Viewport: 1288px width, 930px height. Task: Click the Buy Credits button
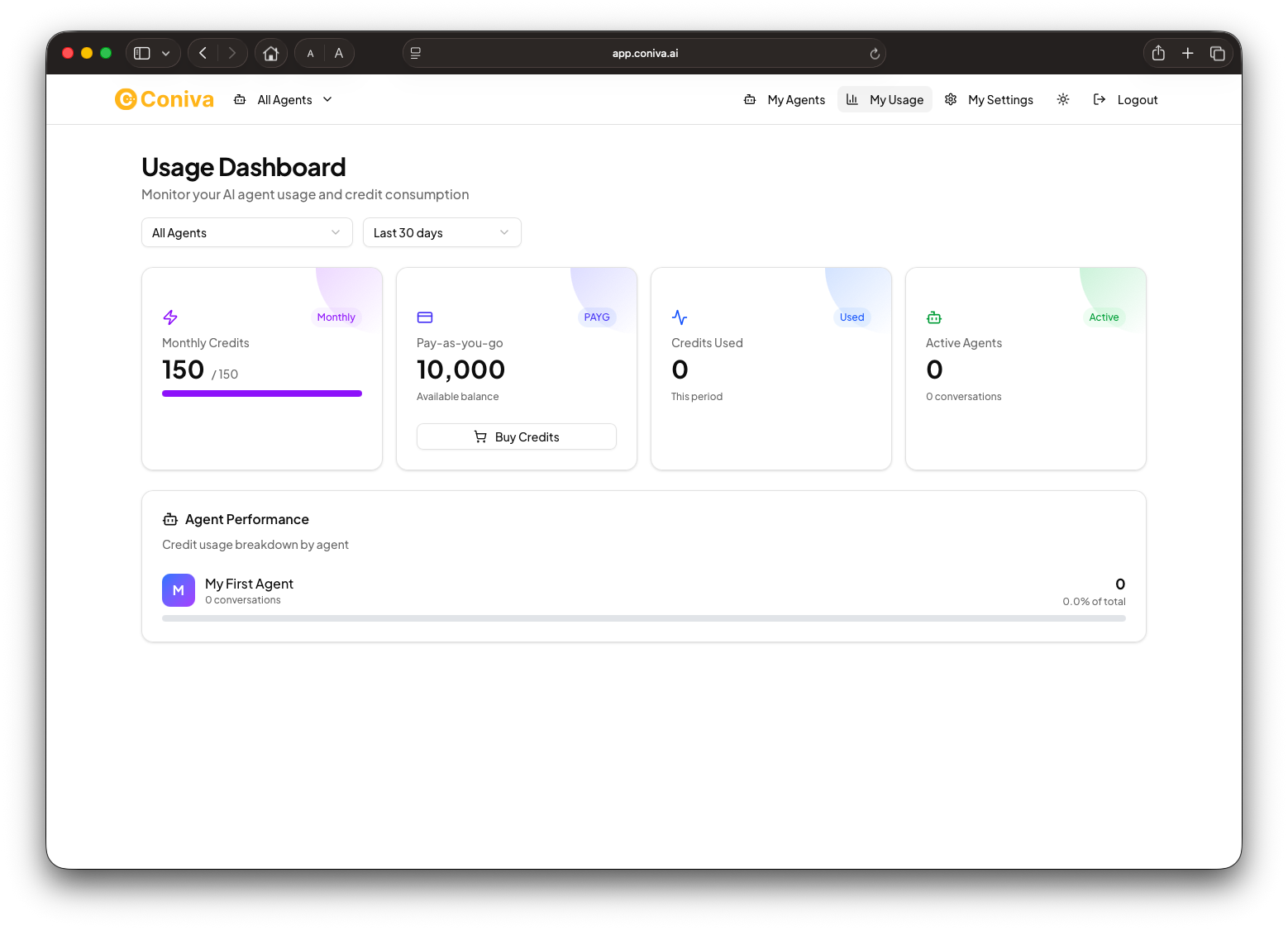pos(516,436)
